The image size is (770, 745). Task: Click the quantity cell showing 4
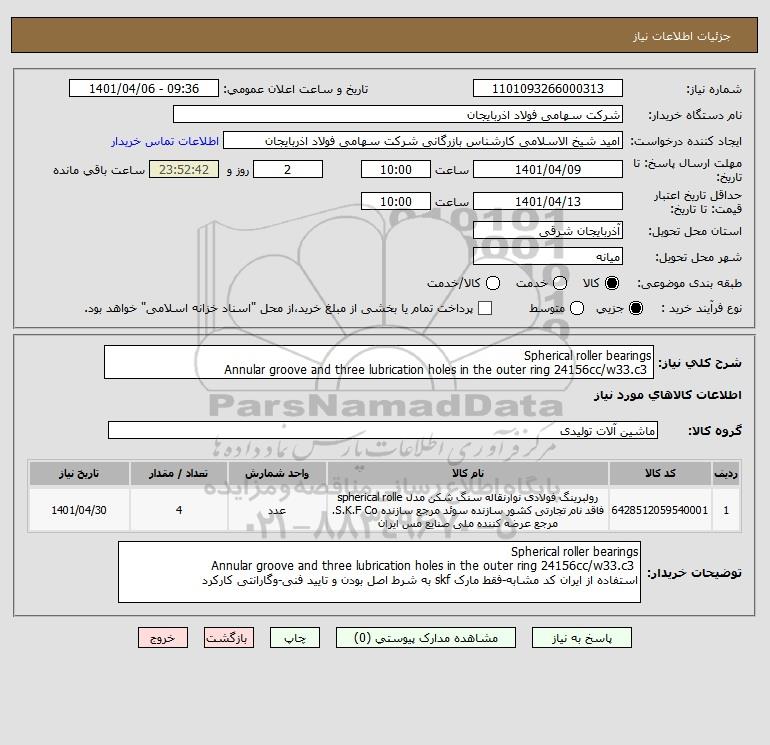pos(179,510)
